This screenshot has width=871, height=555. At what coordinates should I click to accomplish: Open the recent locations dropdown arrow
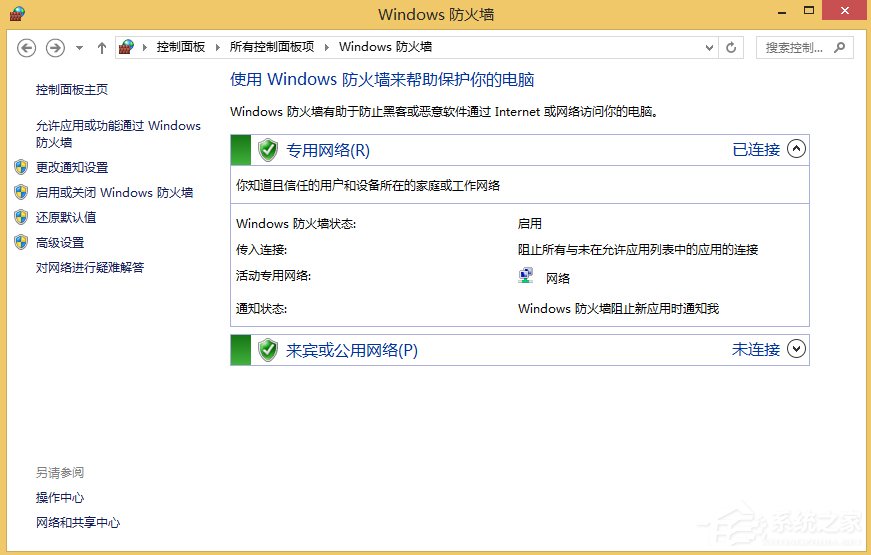click(x=79, y=48)
